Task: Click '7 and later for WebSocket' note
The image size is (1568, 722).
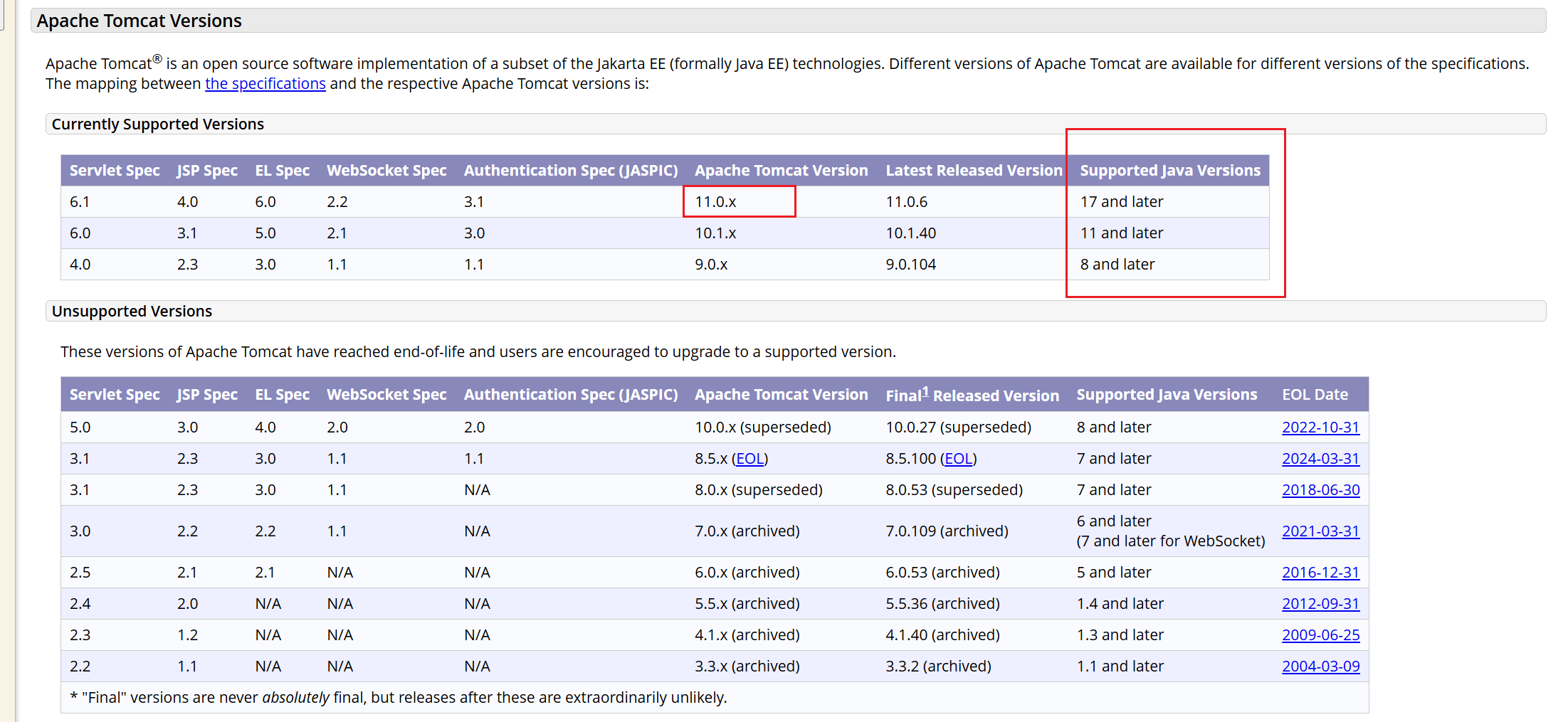Action: point(1171,541)
